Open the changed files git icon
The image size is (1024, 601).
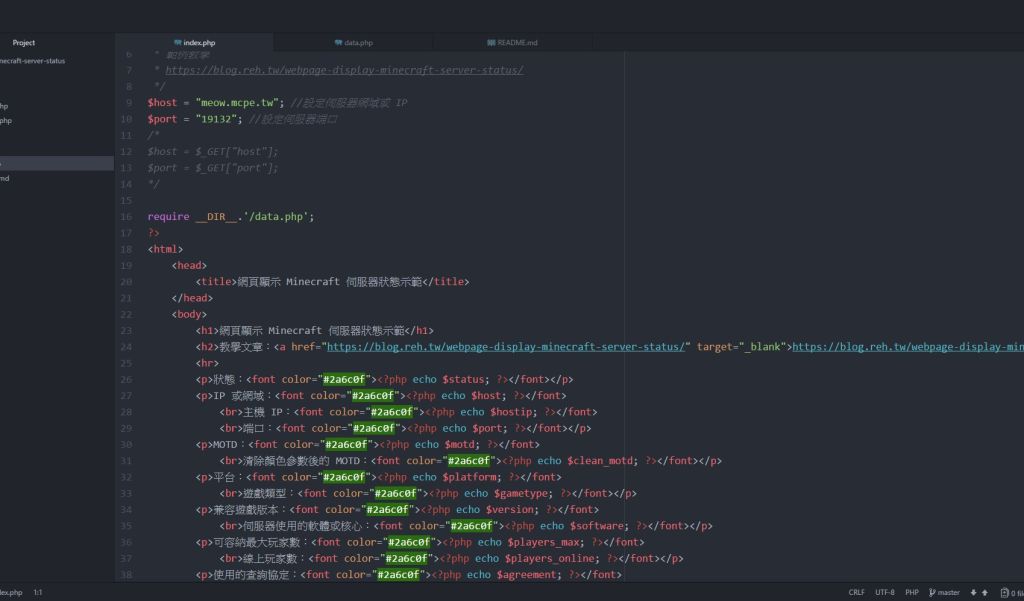click(x=1005, y=593)
